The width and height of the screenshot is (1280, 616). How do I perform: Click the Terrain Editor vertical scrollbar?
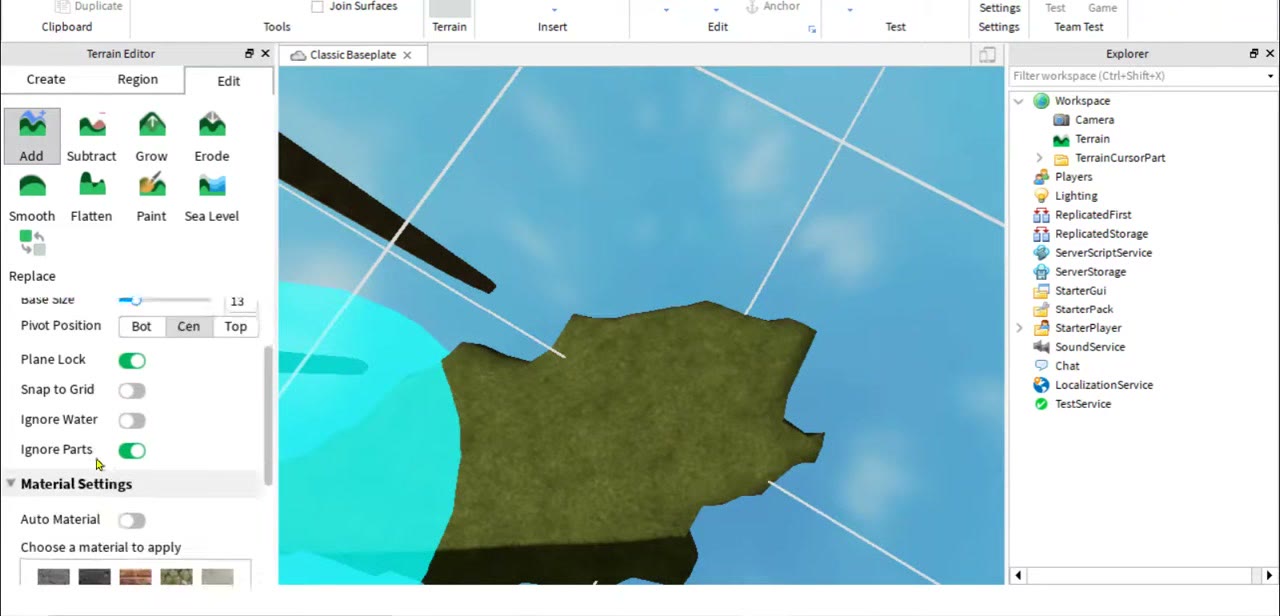(x=268, y=415)
